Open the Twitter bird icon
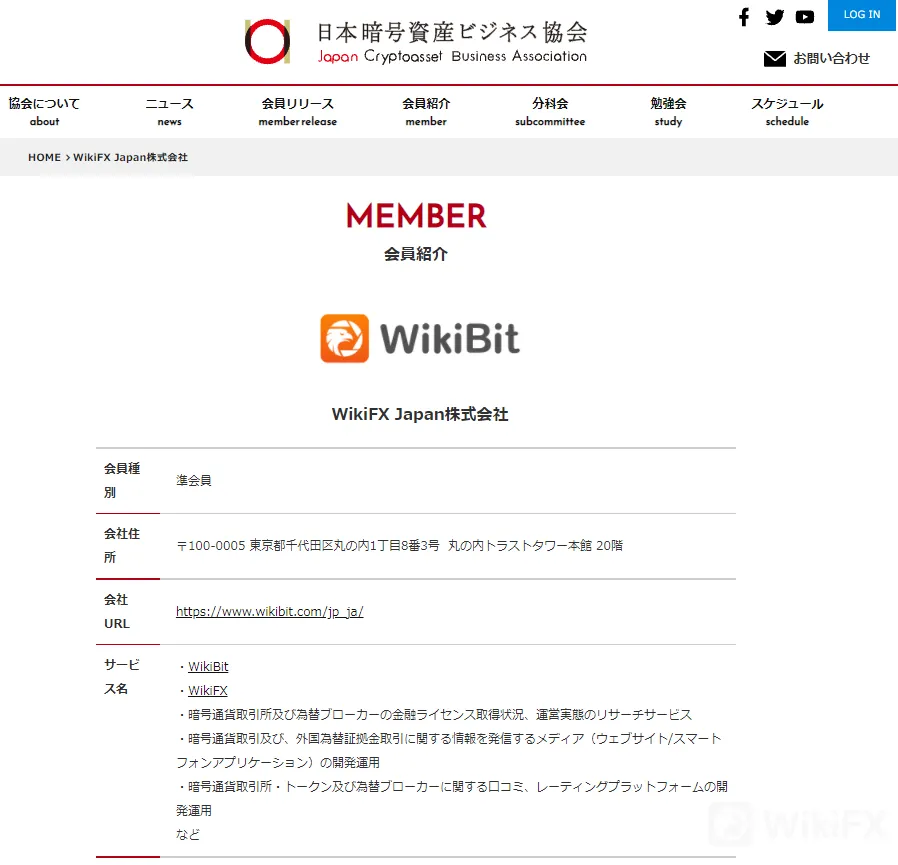Screen dimensions: 898x865 point(774,17)
